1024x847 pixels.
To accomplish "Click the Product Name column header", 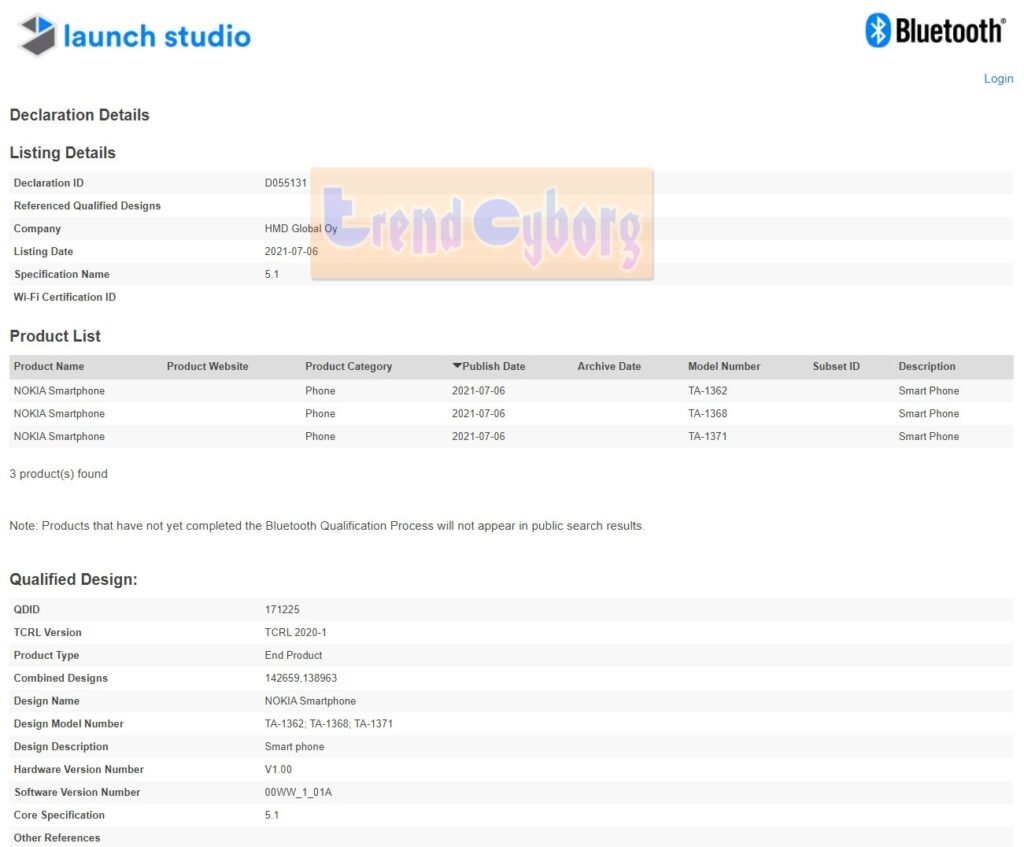I will tap(49, 367).
